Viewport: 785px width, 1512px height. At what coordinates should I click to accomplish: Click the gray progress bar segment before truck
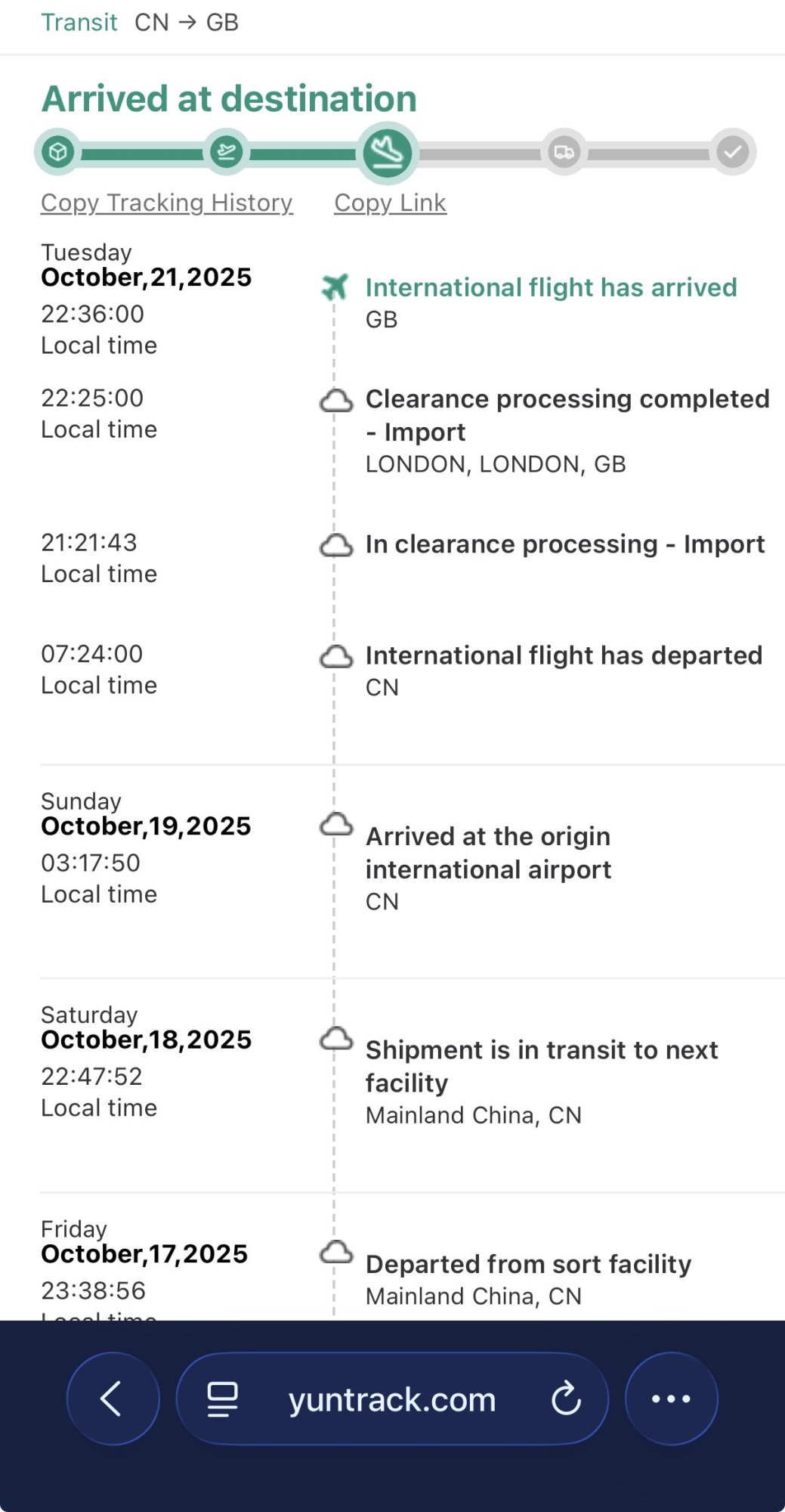click(480, 154)
